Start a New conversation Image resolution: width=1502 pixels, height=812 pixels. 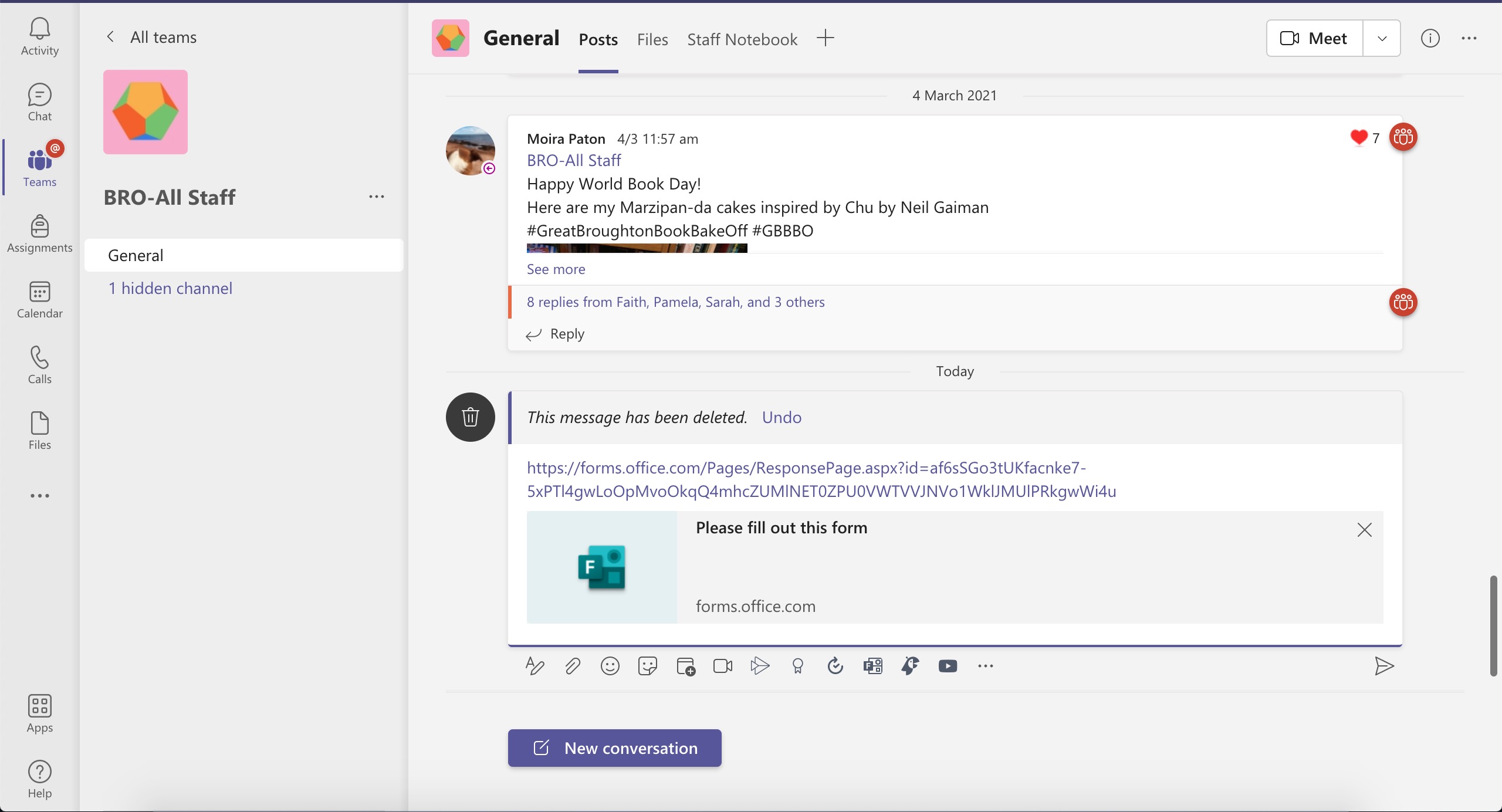point(614,748)
